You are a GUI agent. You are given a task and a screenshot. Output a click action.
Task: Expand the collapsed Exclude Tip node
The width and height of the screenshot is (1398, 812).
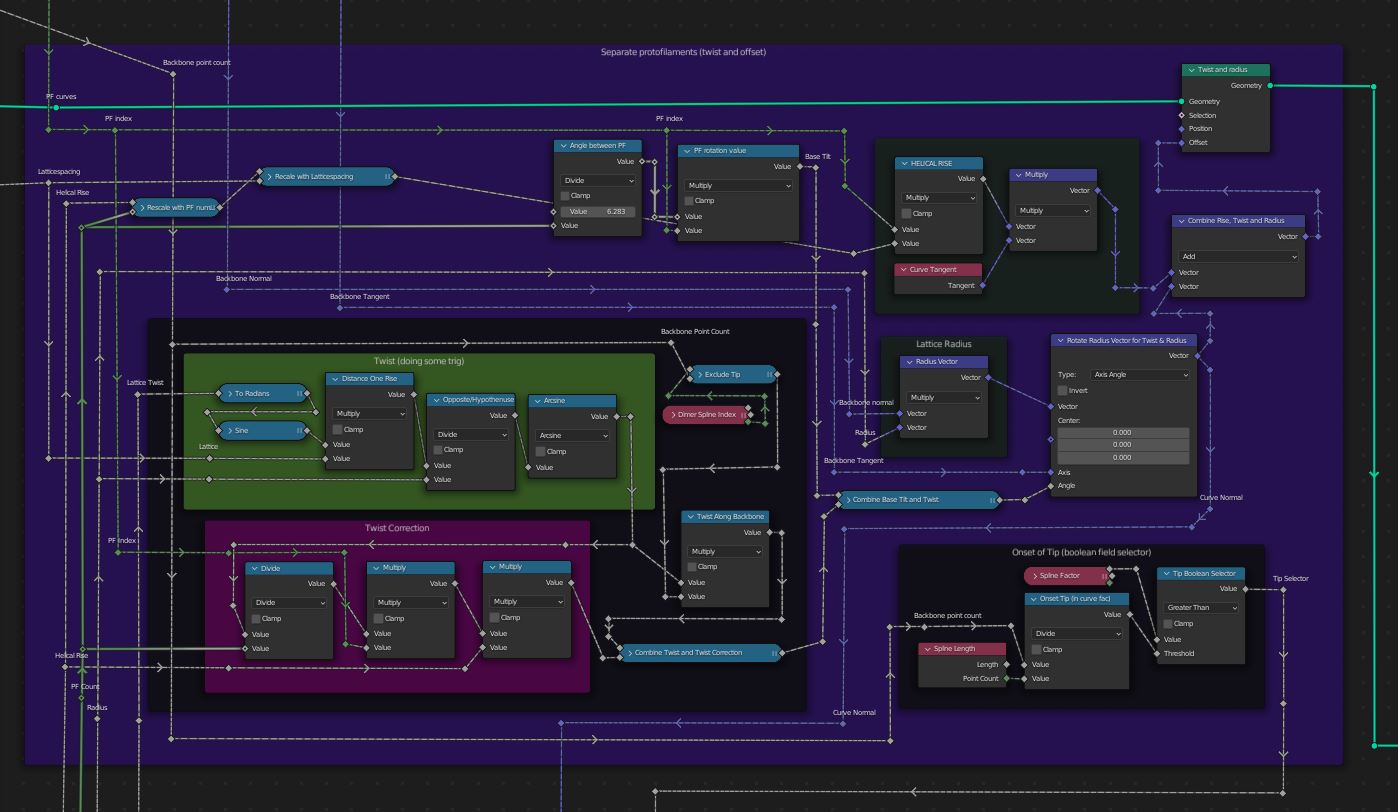(x=698, y=374)
